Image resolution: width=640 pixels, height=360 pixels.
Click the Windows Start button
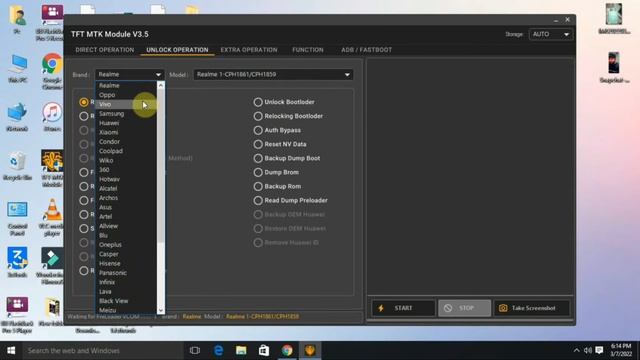tap(11, 351)
